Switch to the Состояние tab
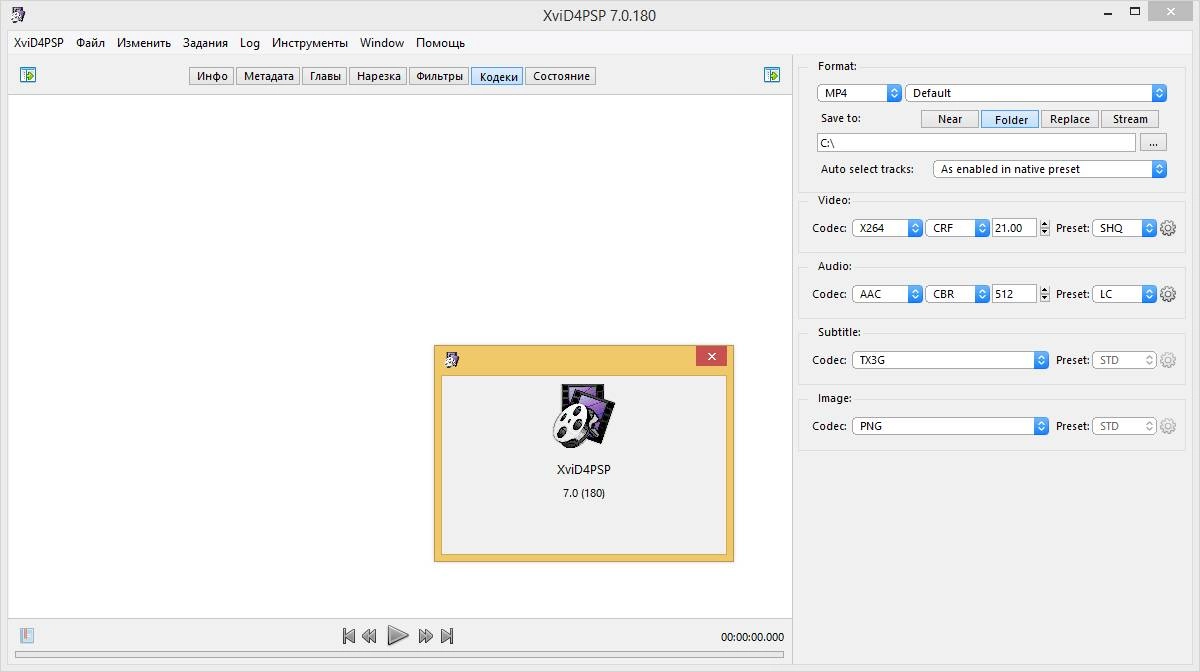This screenshot has width=1200, height=672. click(x=561, y=76)
